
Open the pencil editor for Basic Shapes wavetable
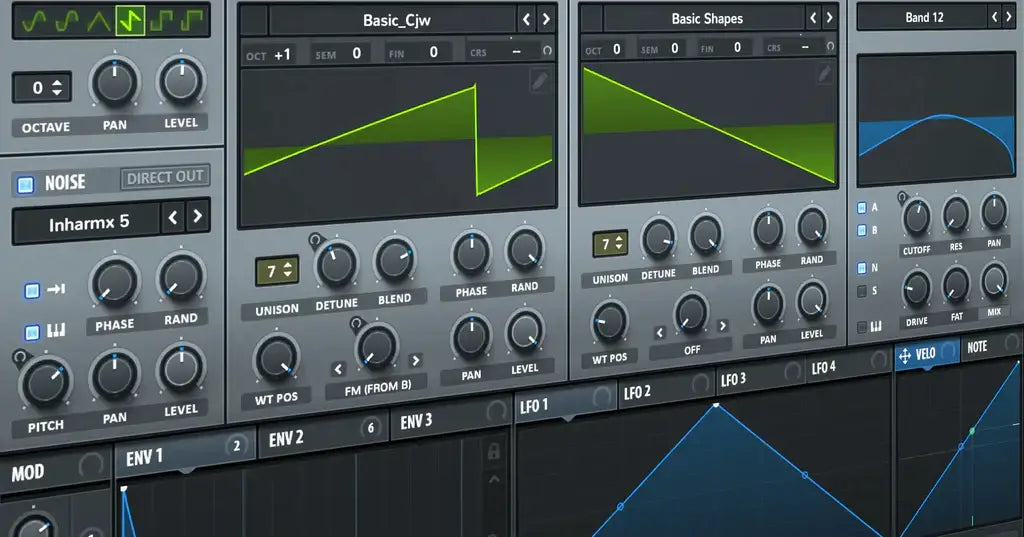coord(823,73)
